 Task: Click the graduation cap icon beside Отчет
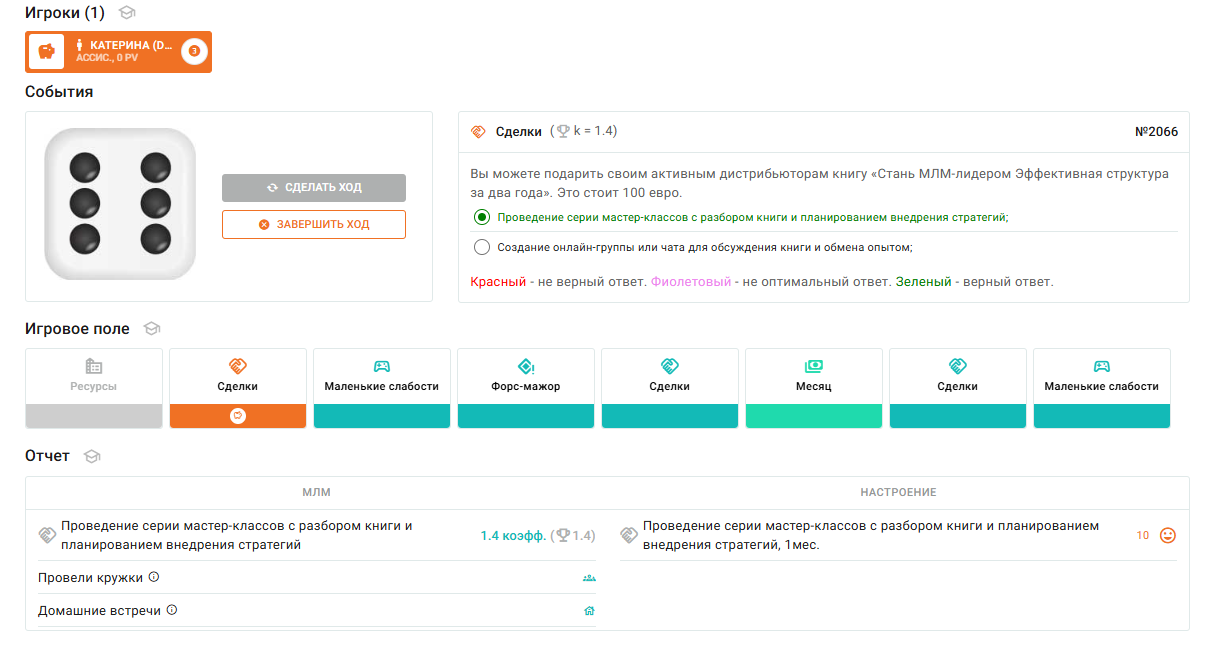[92, 456]
